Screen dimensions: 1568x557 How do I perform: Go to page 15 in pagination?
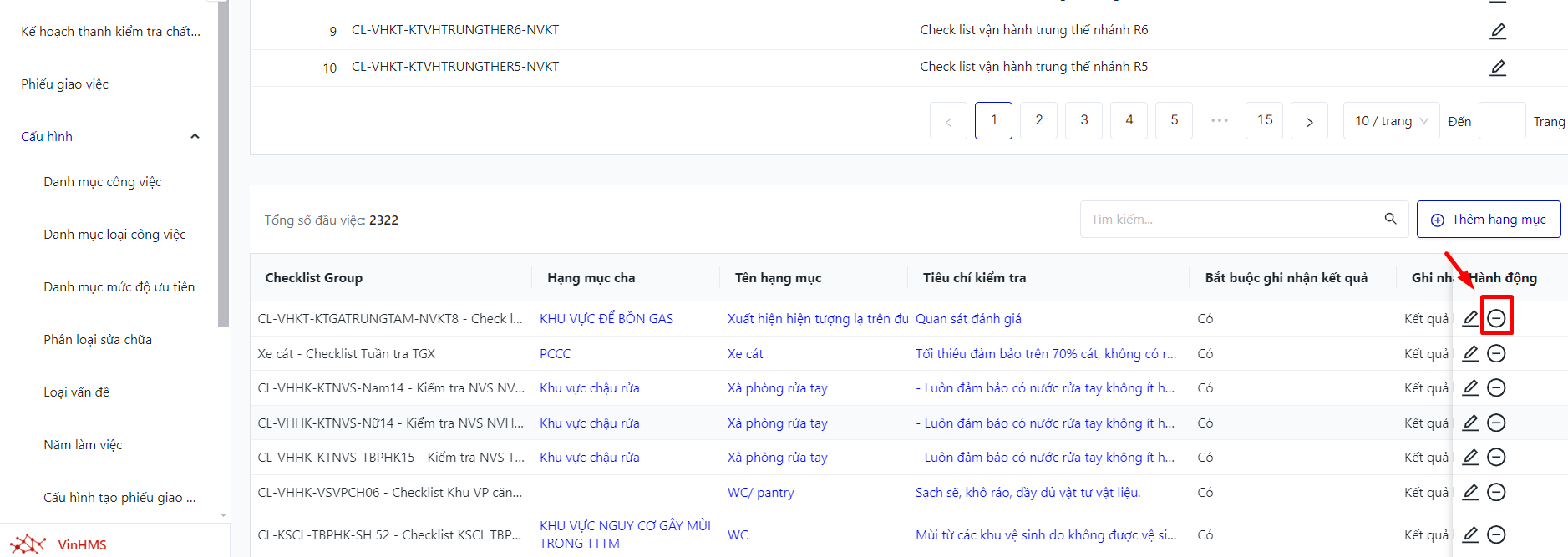click(x=1264, y=121)
